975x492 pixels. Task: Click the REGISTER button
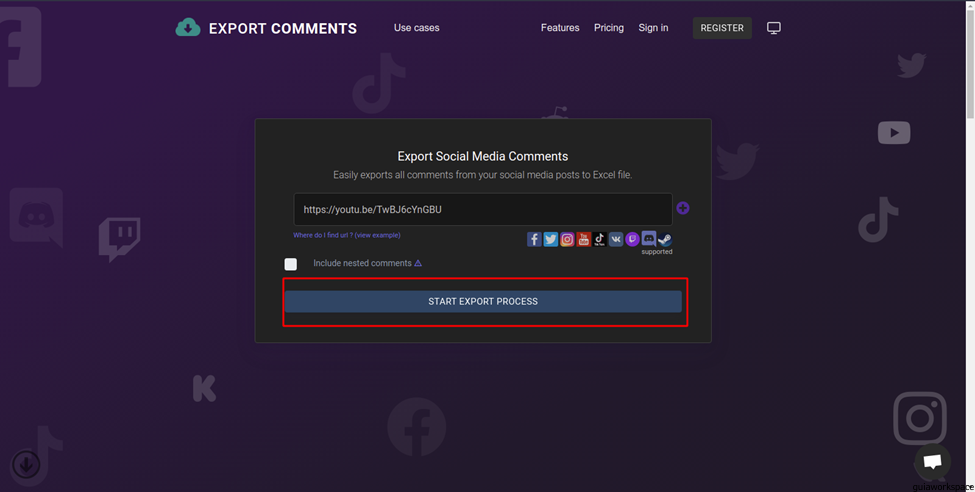pos(722,28)
